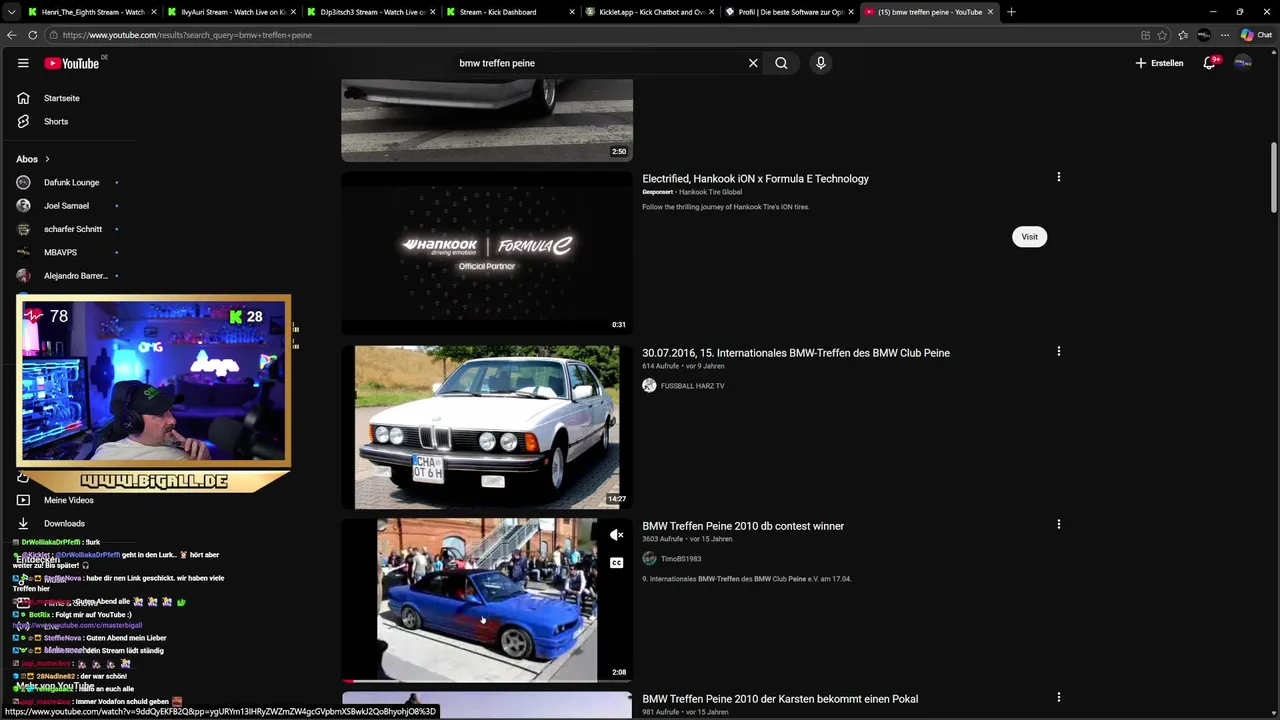1280x720 pixels.
Task: Go to the YouTube logo home link
Action: tap(72, 63)
